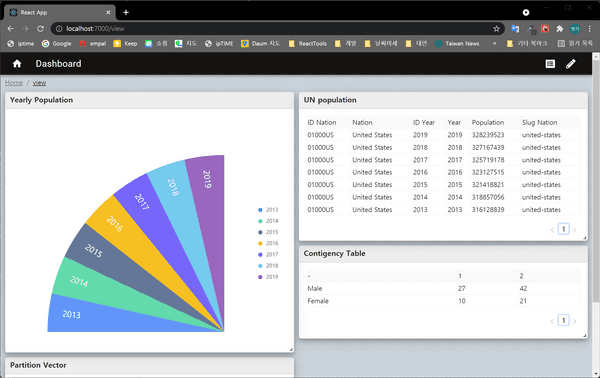Open the ReactTools bookmark folder

[308, 44]
